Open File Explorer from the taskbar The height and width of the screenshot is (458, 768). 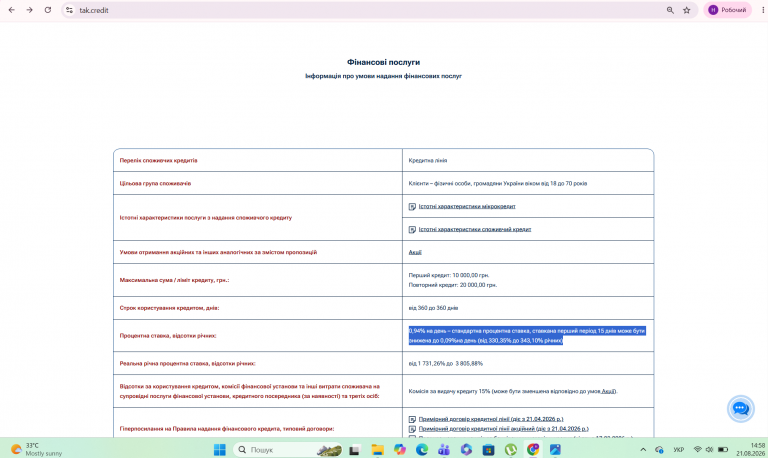[x=377, y=449]
